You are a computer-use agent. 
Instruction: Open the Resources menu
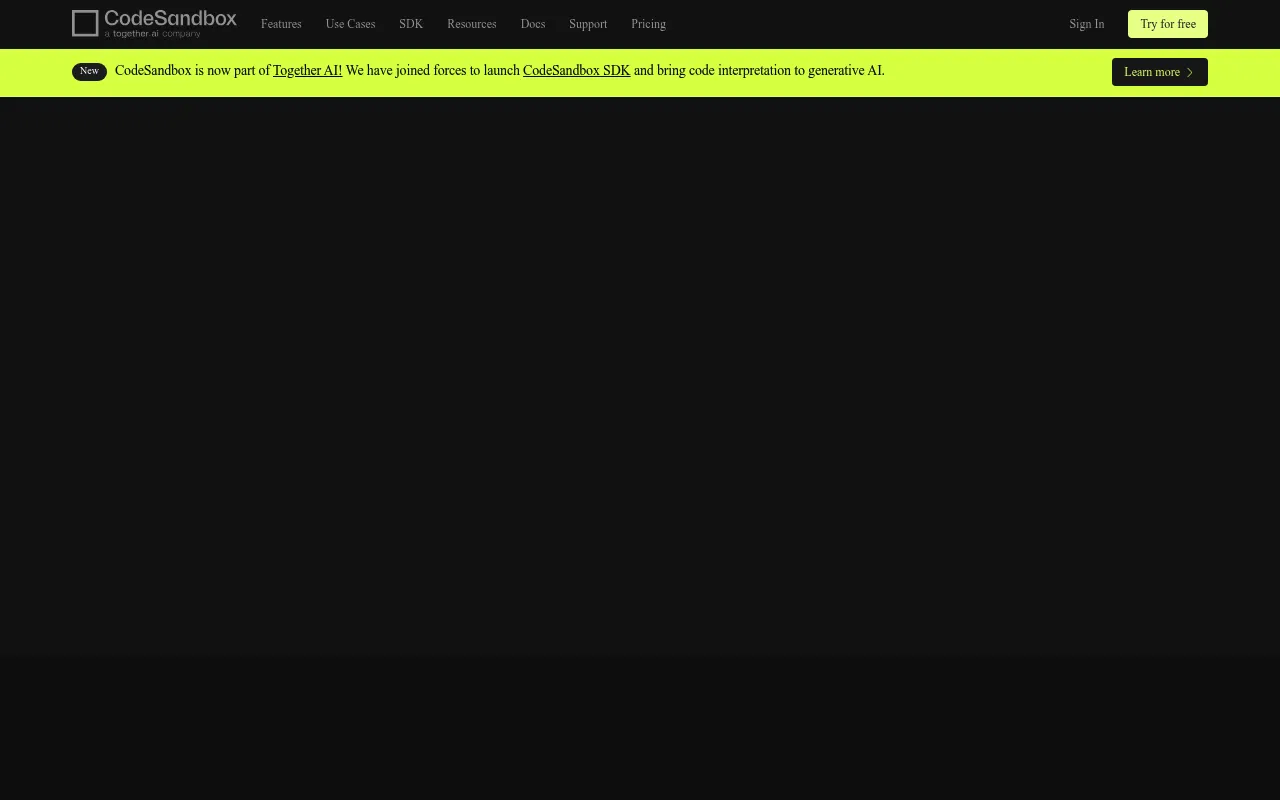(472, 24)
